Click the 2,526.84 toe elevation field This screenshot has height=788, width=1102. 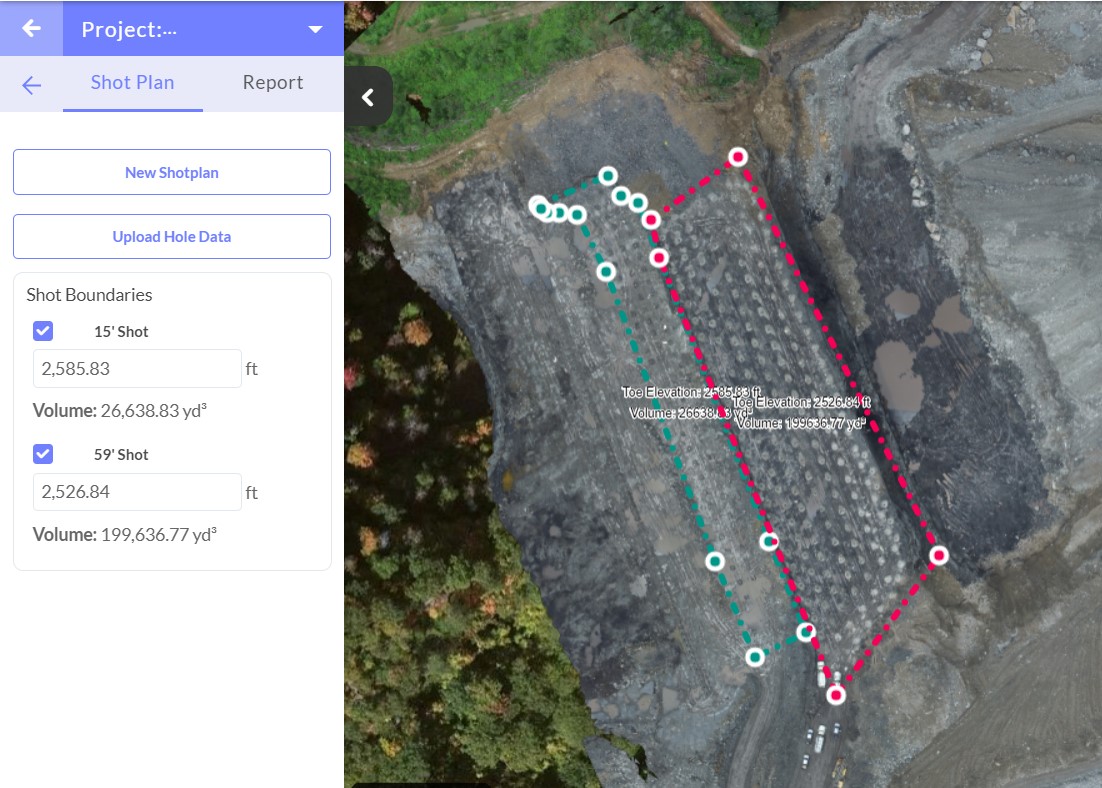[137, 493]
